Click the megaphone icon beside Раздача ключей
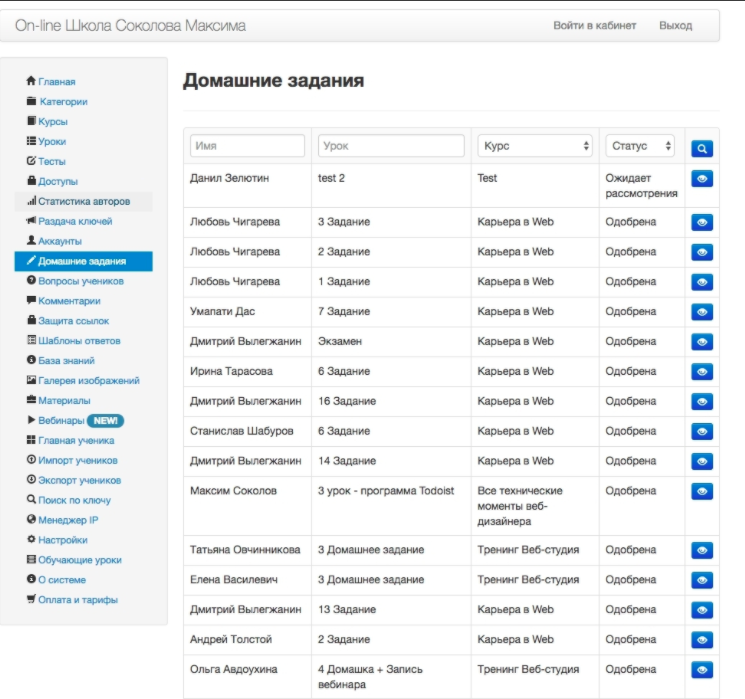 click(x=31, y=220)
